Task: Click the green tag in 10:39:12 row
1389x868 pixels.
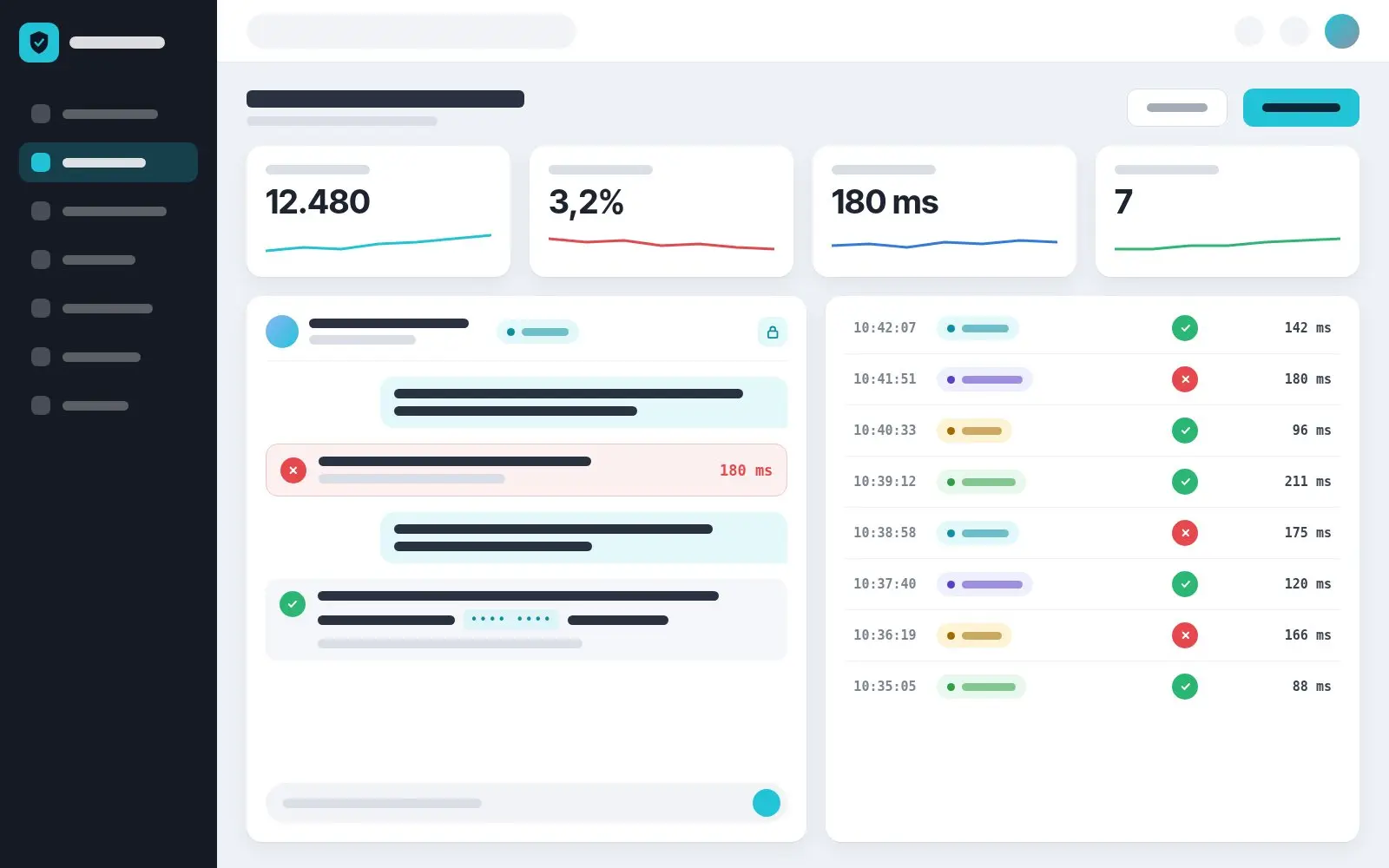Action: click(981, 482)
